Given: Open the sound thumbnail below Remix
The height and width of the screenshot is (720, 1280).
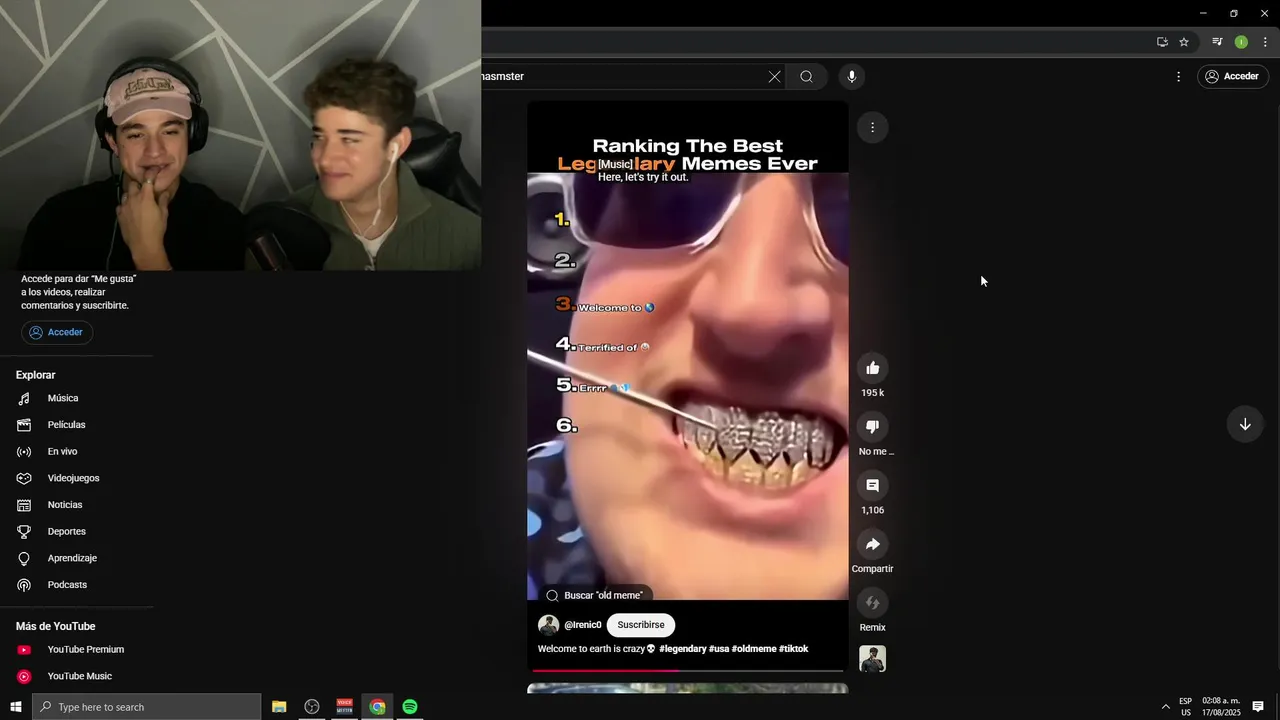Looking at the screenshot, I should tap(872, 659).
